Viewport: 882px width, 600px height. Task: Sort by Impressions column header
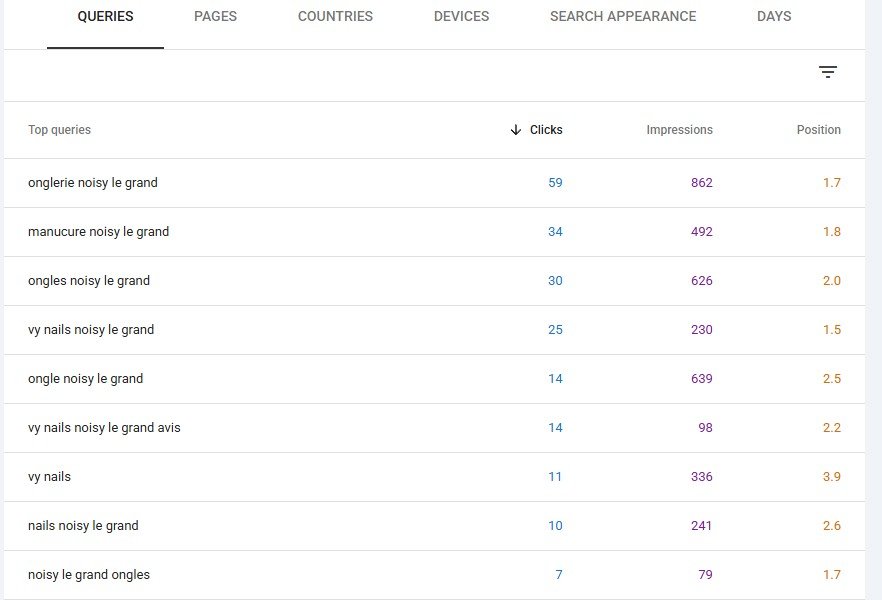(x=680, y=130)
